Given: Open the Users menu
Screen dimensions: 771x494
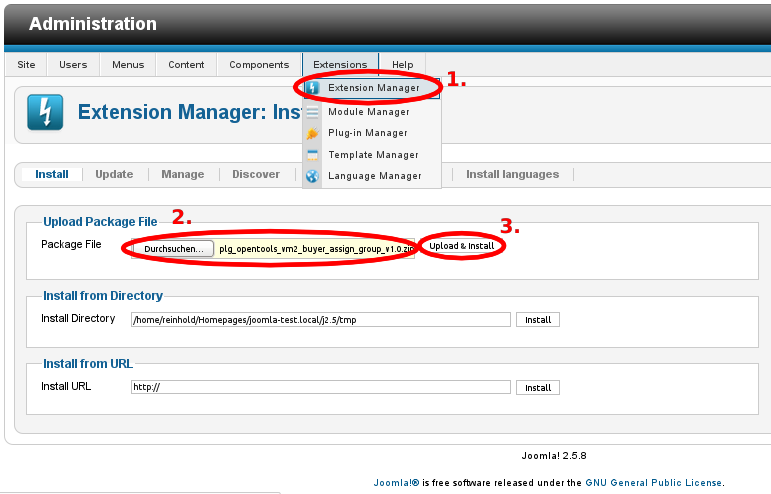Looking at the screenshot, I should click(x=73, y=65).
